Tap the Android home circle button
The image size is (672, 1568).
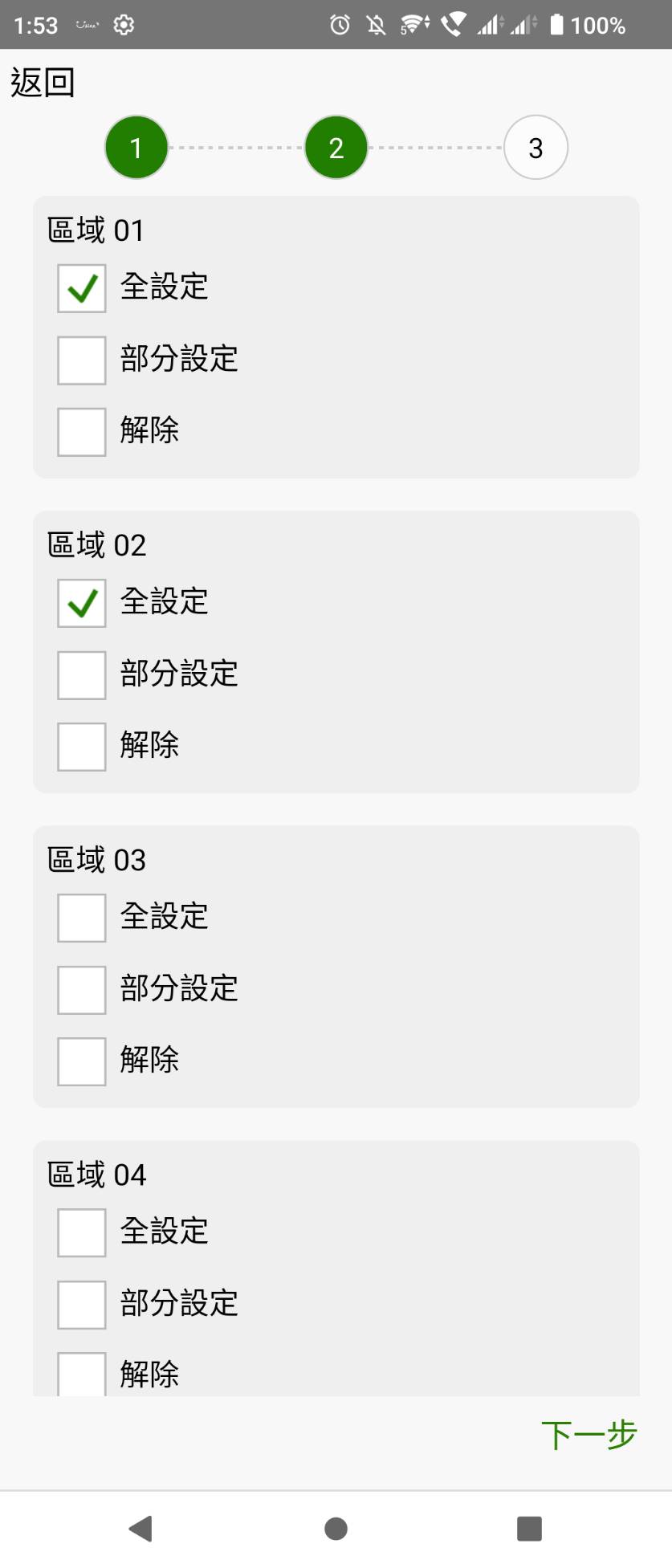(336, 1529)
